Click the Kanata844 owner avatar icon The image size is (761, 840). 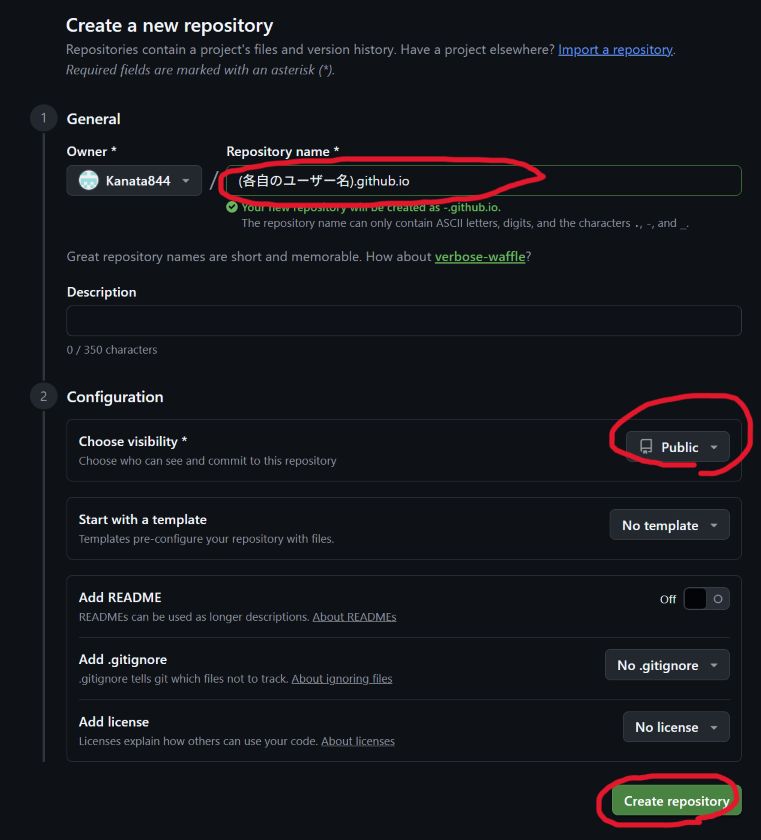click(89, 181)
